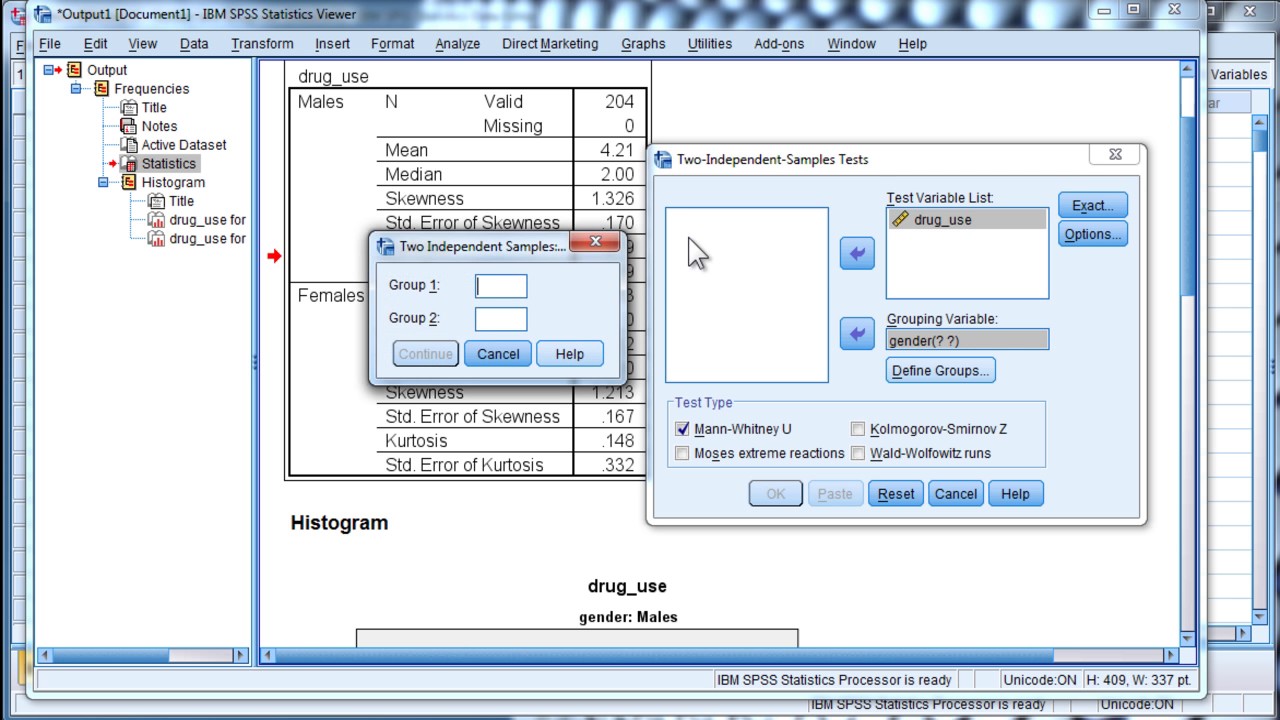This screenshot has width=1280, height=720.
Task: Select Notes item in outline tree
Action: (159, 126)
